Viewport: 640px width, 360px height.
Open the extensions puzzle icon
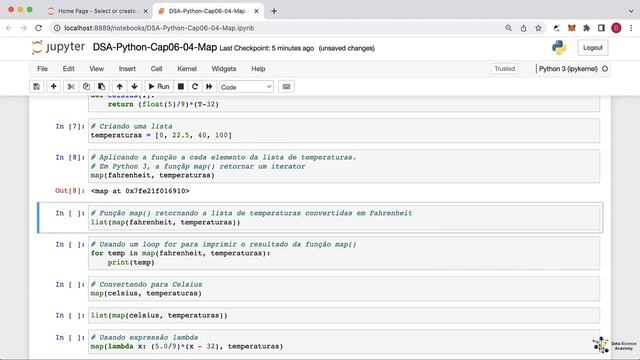pos(587,28)
